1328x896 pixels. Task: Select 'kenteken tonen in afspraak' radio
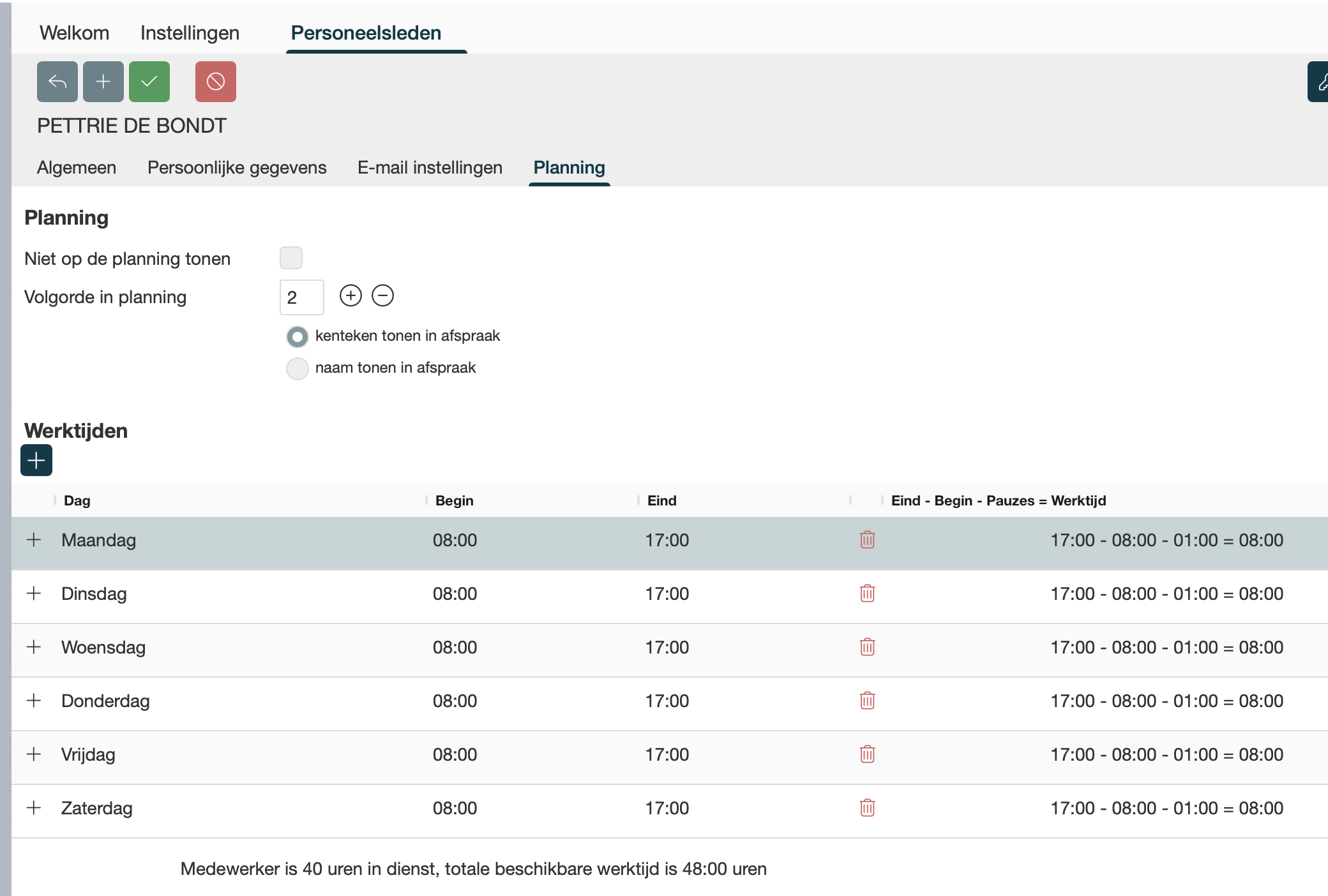298,336
